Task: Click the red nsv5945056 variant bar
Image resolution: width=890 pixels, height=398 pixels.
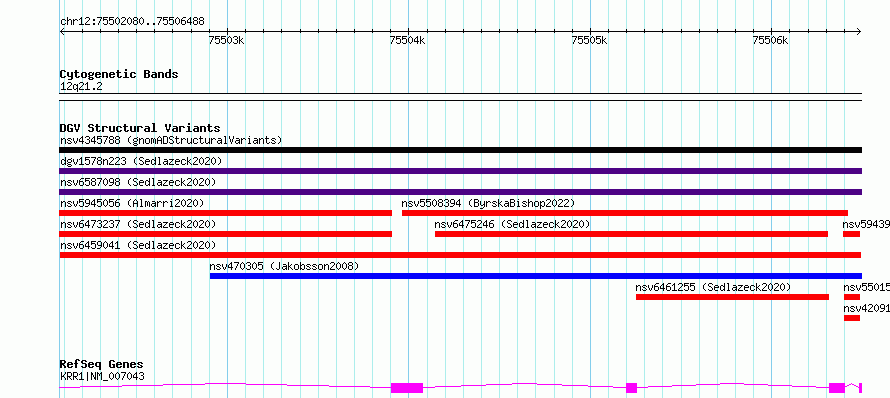Action: tap(225, 213)
